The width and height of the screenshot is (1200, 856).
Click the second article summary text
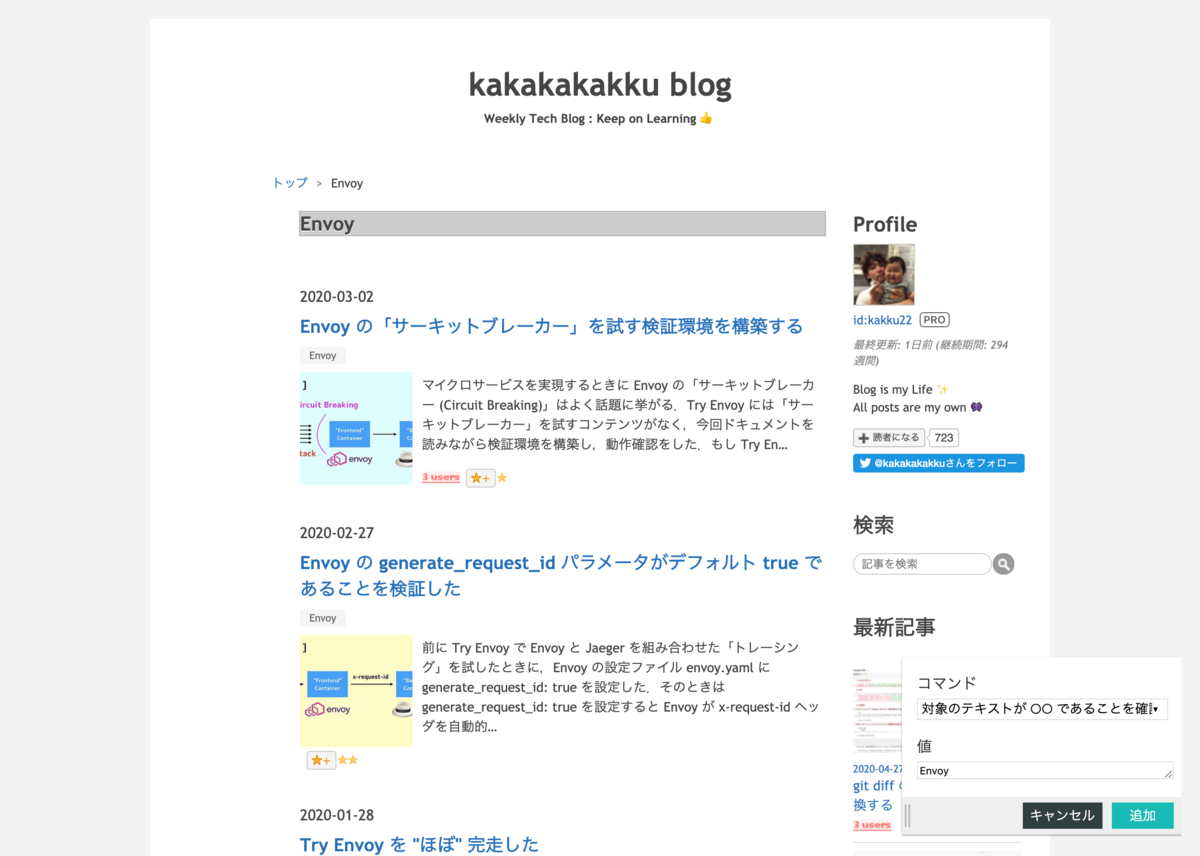point(620,687)
